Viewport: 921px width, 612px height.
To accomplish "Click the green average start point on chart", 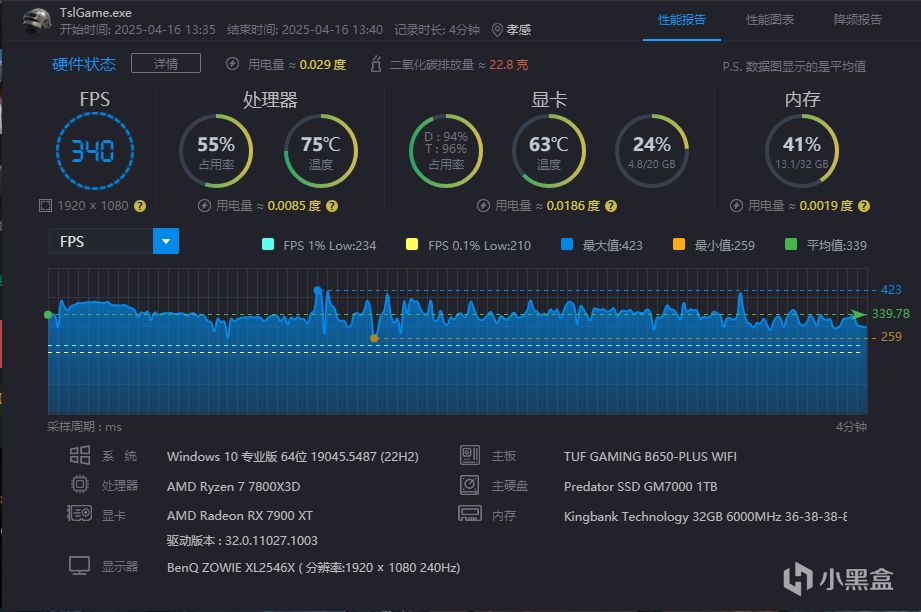I will point(48,315).
